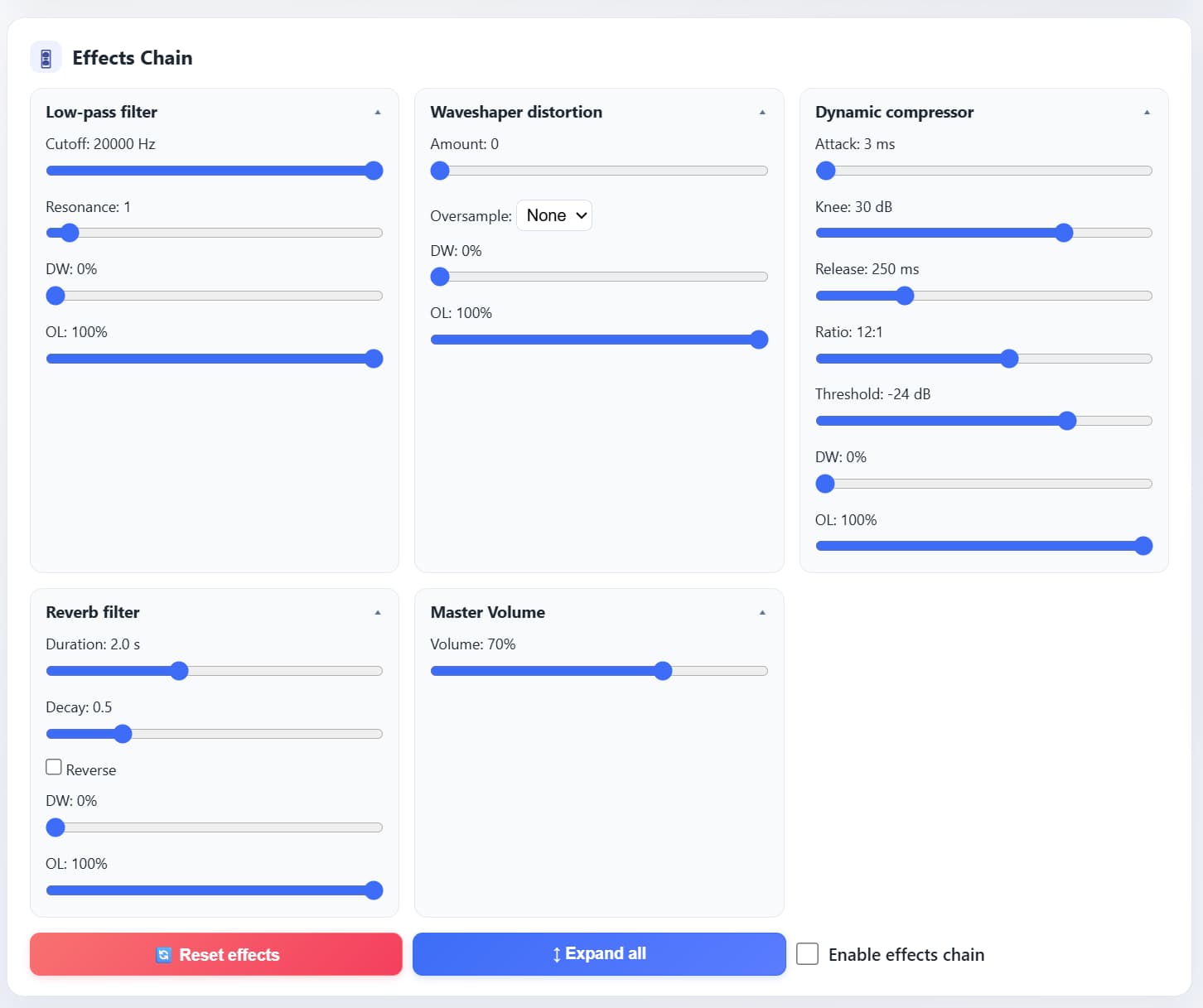Collapse the Dynamic compressor panel
The image size is (1203, 1008).
[x=1147, y=113]
